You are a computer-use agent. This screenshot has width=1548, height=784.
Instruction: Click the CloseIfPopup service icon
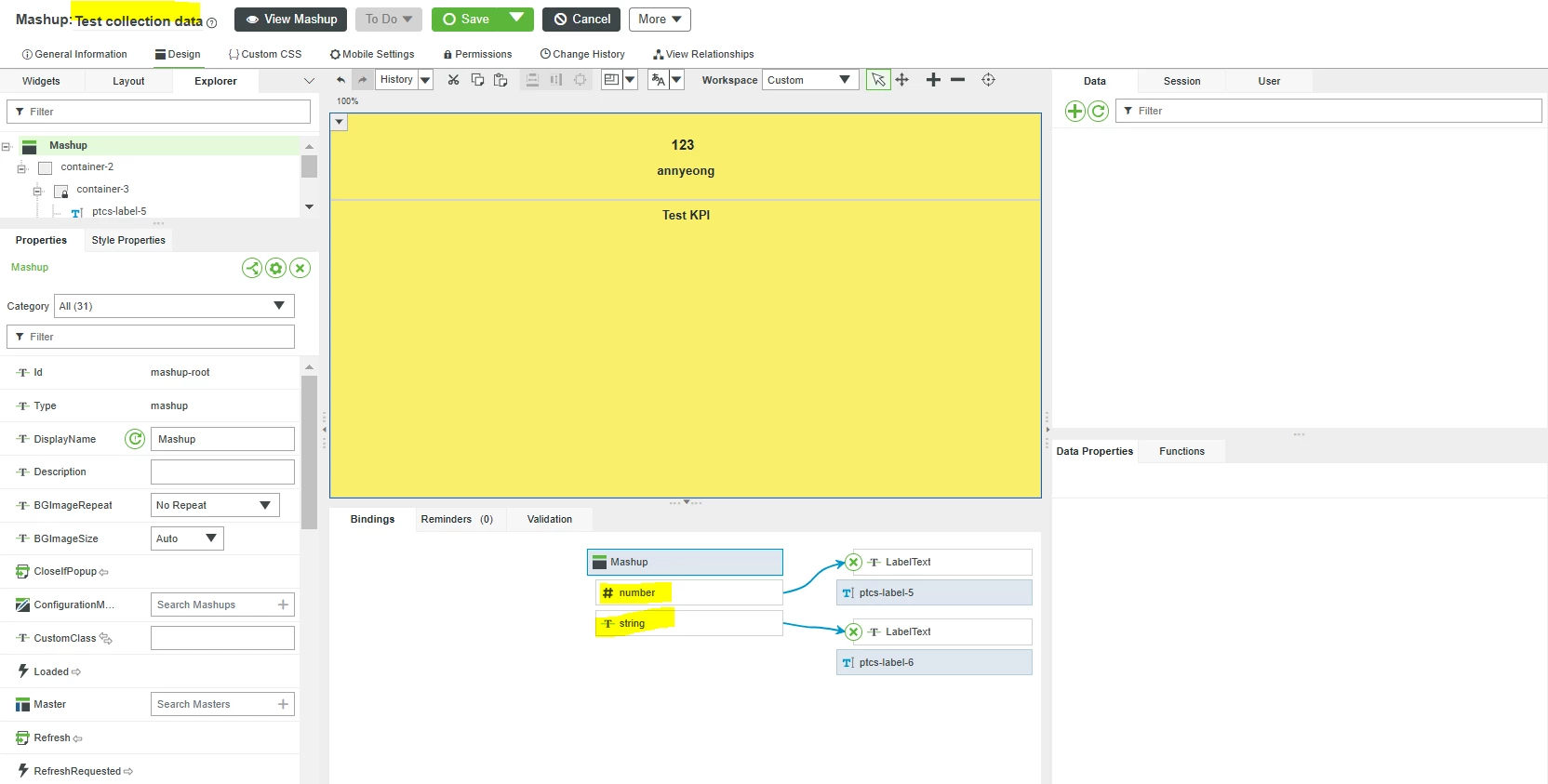[x=23, y=572]
